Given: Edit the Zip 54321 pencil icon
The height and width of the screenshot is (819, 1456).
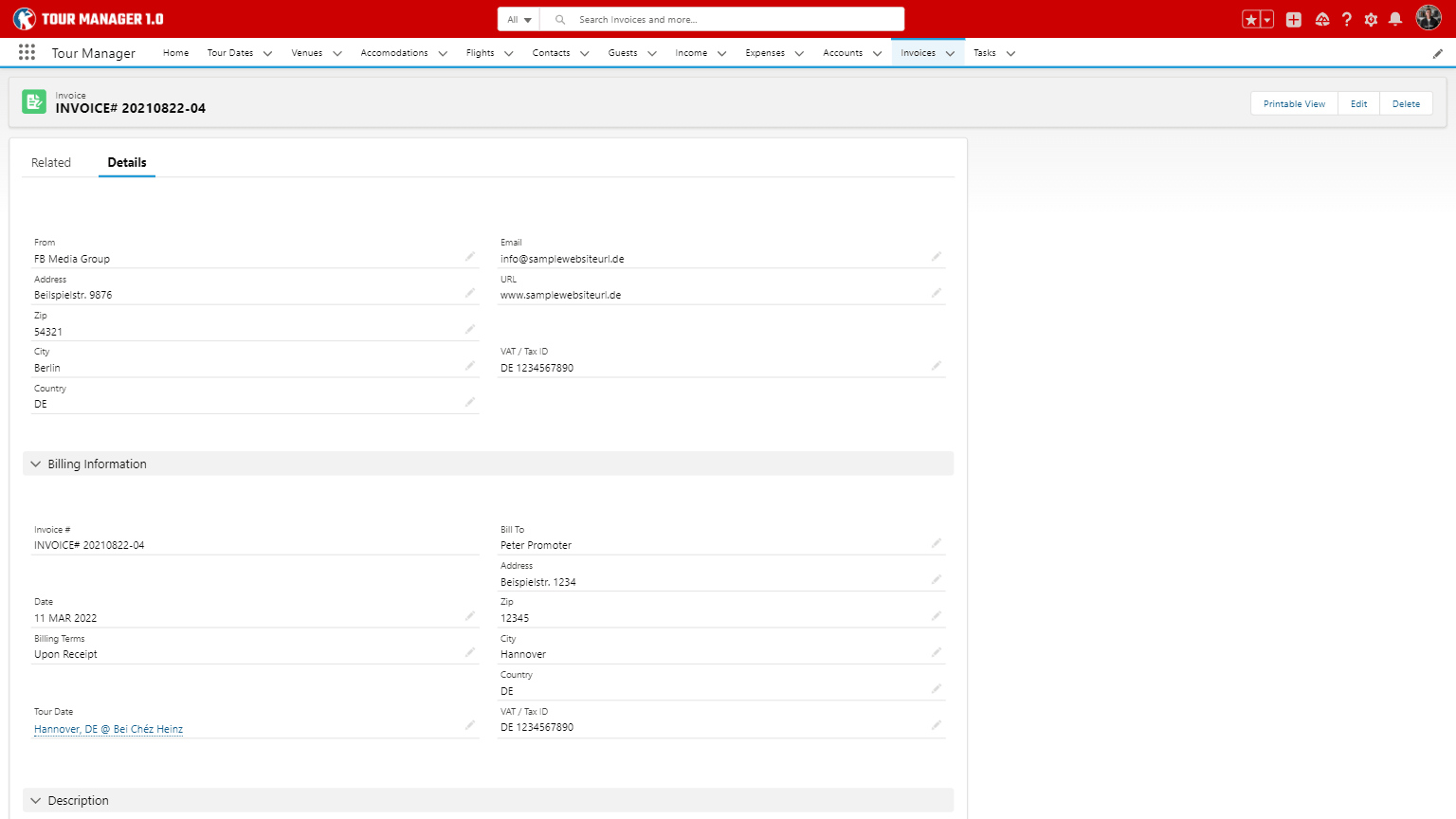Looking at the screenshot, I should [469, 329].
